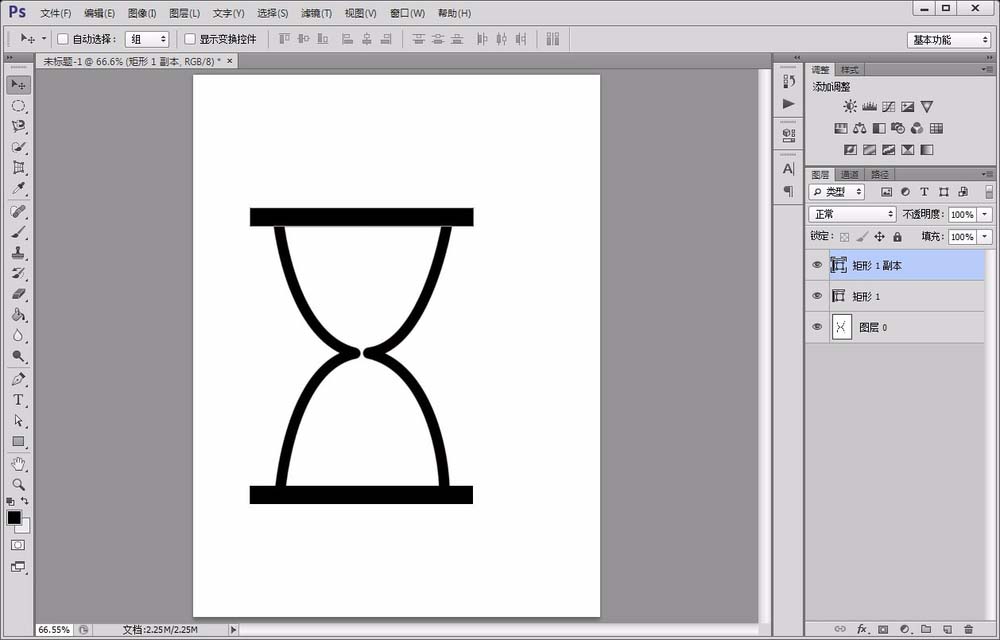Click the foreground color swatch
The width and height of the screenshot is (1000, 640).
pyautogui.click(x=14, y=518)
